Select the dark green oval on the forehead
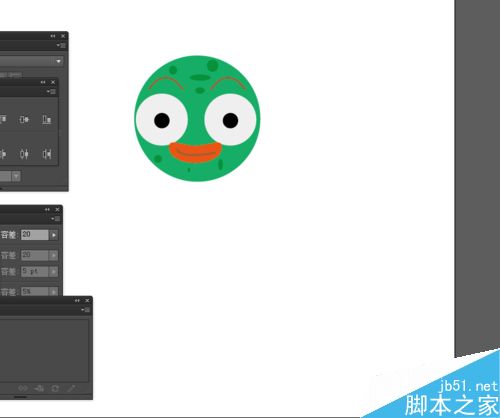 (x=200, y=77)
